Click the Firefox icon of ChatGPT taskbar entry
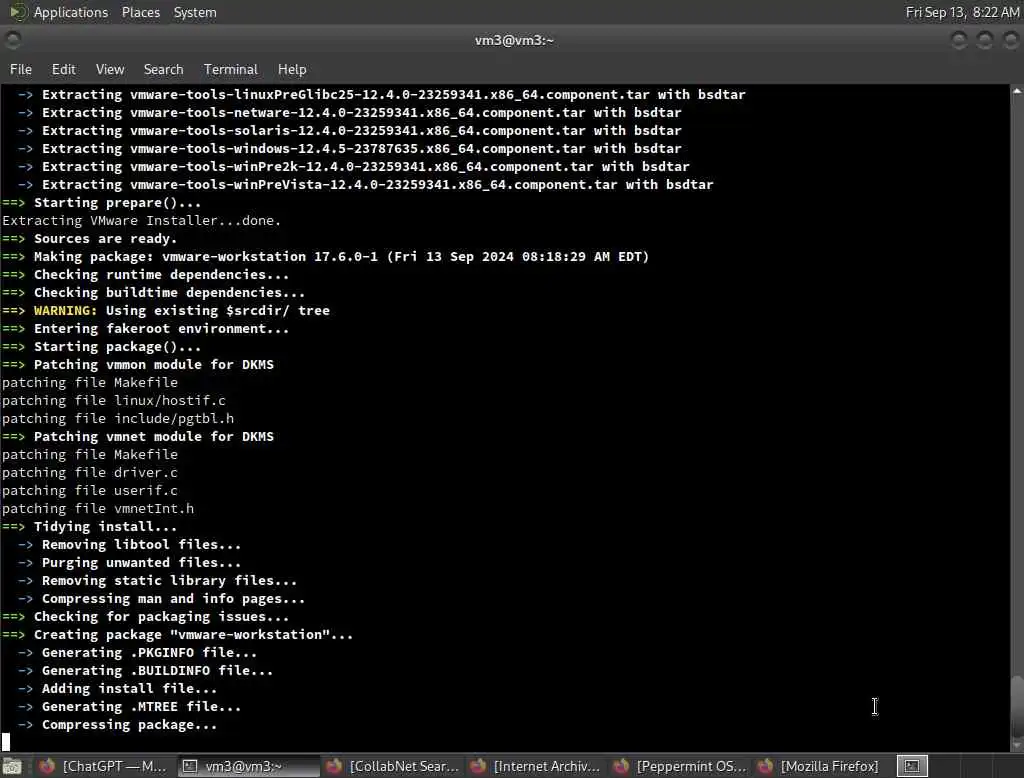Image resolution: width=1024 pixels, height=778 pixels. coord(47,766)
